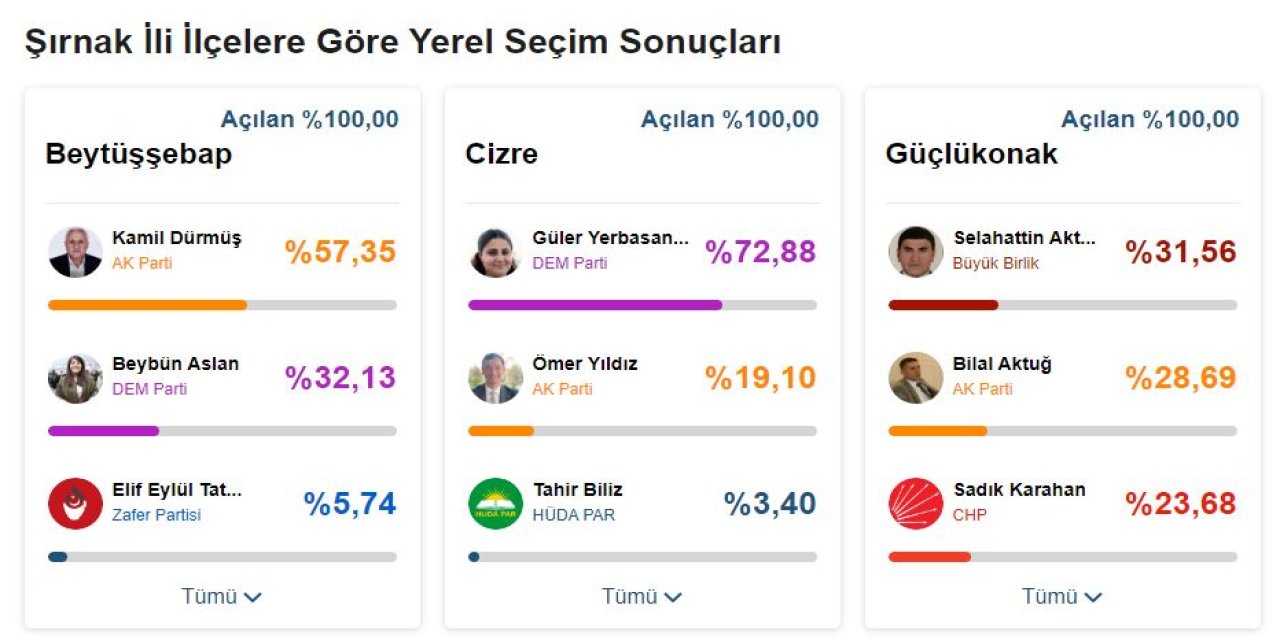Expand Tümü under Cizre results
The image size is (1280, 640).
coord(641,596)
